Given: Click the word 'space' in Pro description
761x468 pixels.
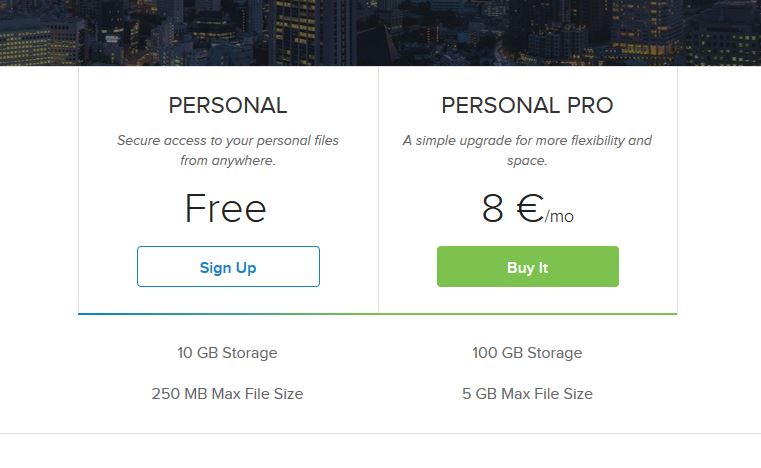Looking at the screenshot, I should [525, 161].
